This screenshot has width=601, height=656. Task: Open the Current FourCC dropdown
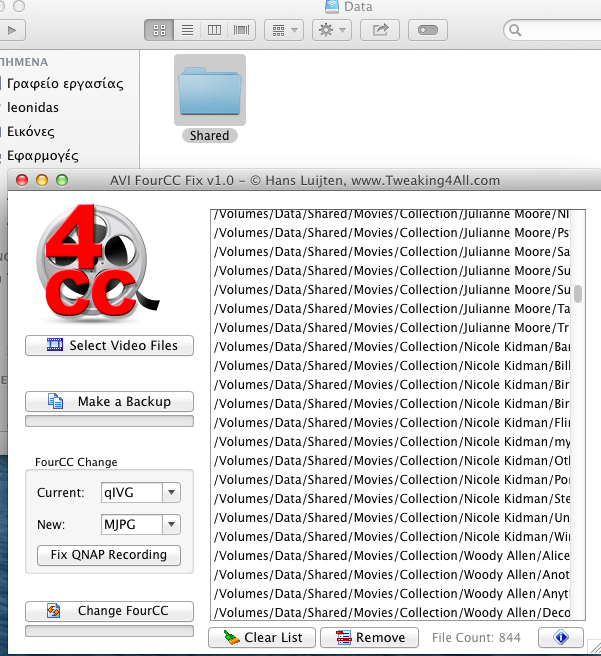tap(171, 492)
